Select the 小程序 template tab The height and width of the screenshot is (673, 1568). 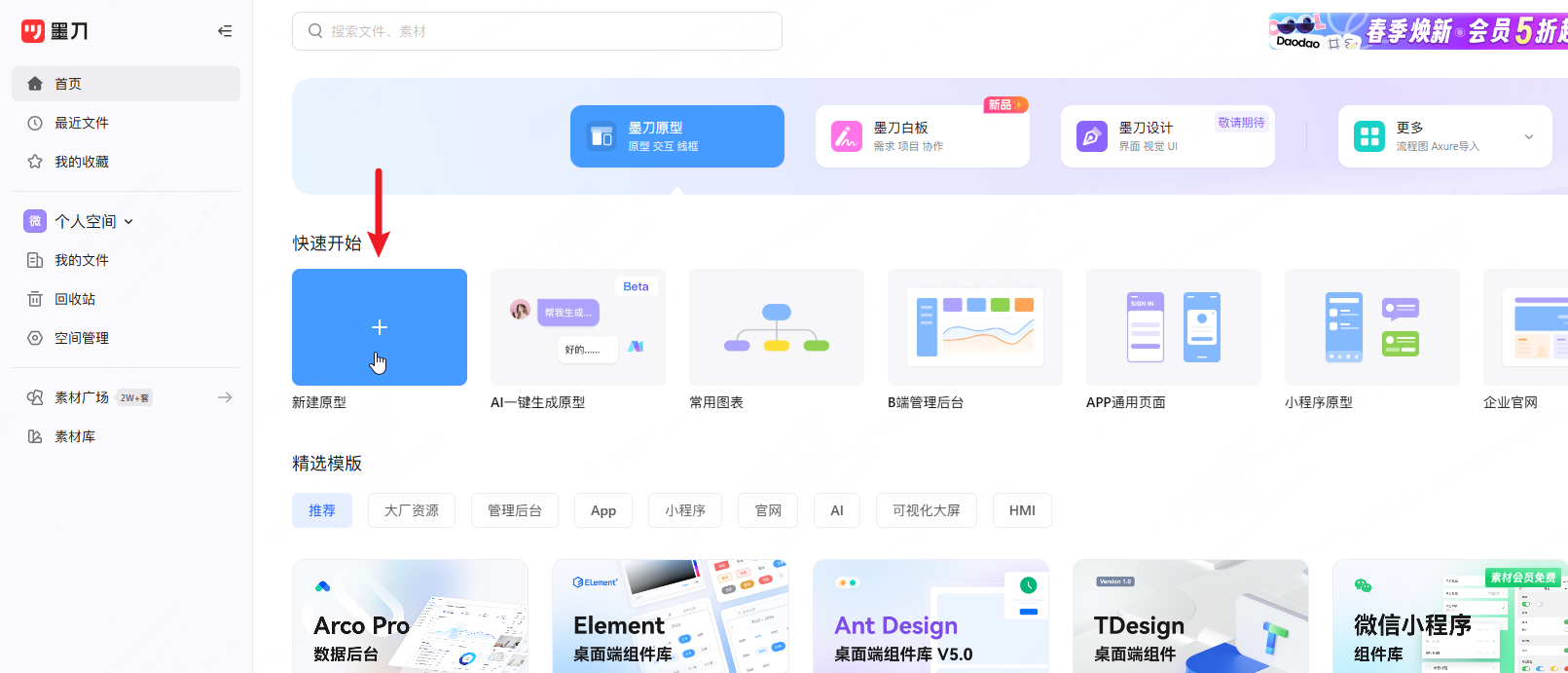click(685, 510)
